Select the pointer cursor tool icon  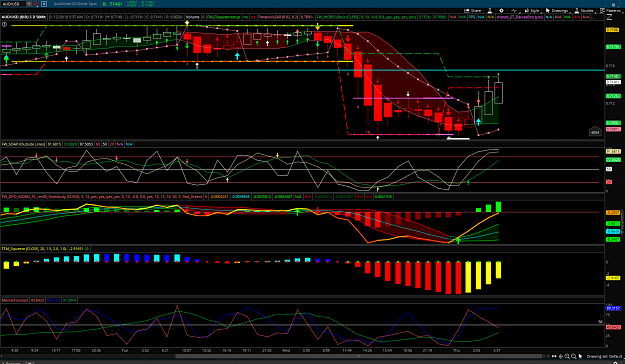tap(580, 356)
